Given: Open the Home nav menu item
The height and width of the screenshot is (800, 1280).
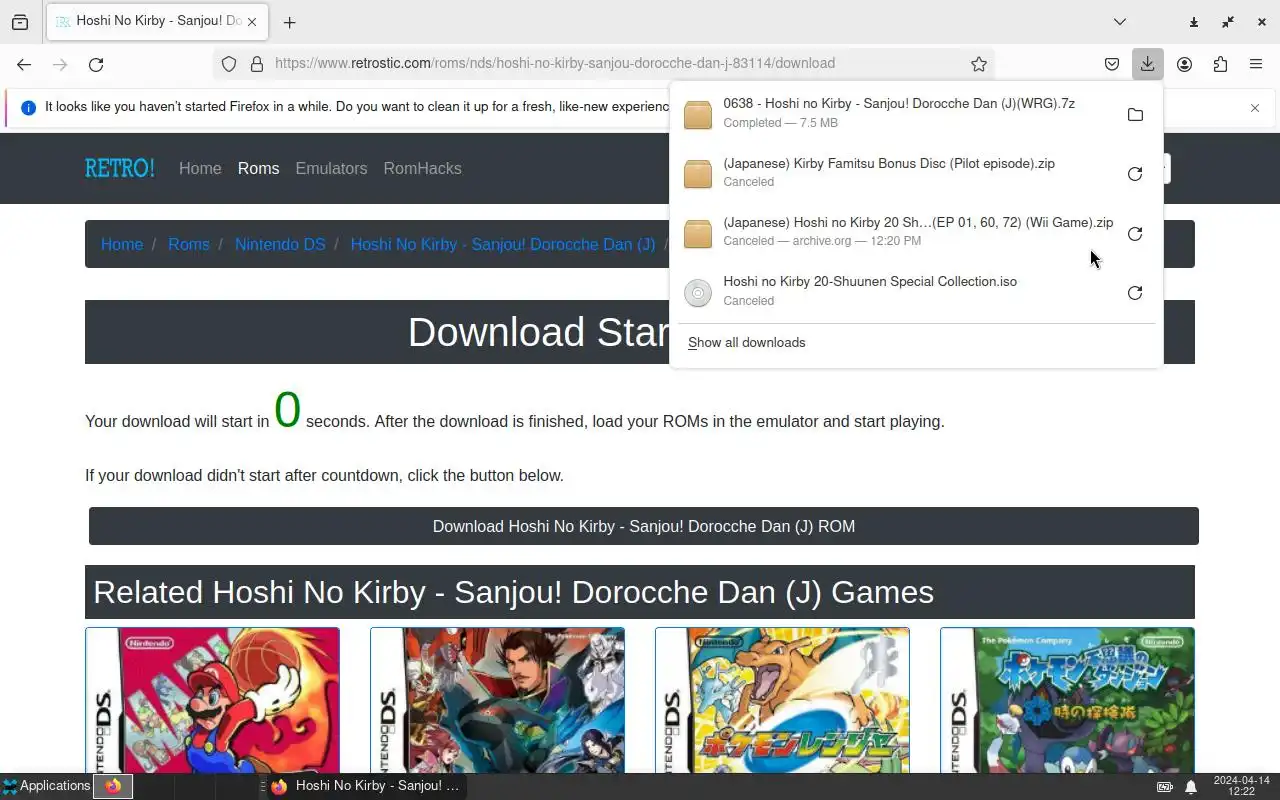Looking at the screenshot, I should (200, 168).
